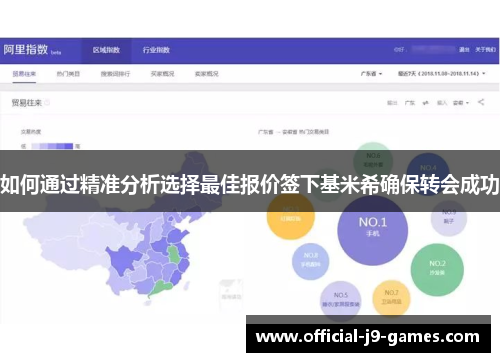Open the 最近7天 date range dropdown

(x=441, y=74)
